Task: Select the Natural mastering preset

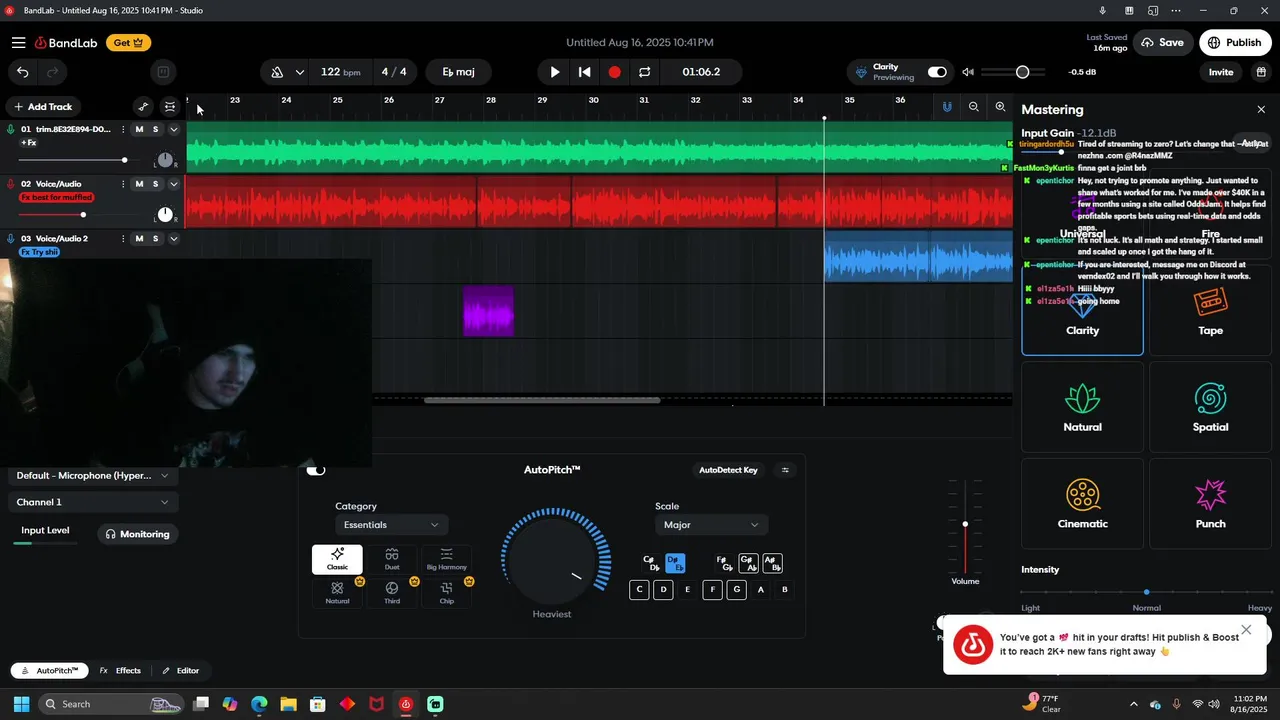Action: (1082, 407)
